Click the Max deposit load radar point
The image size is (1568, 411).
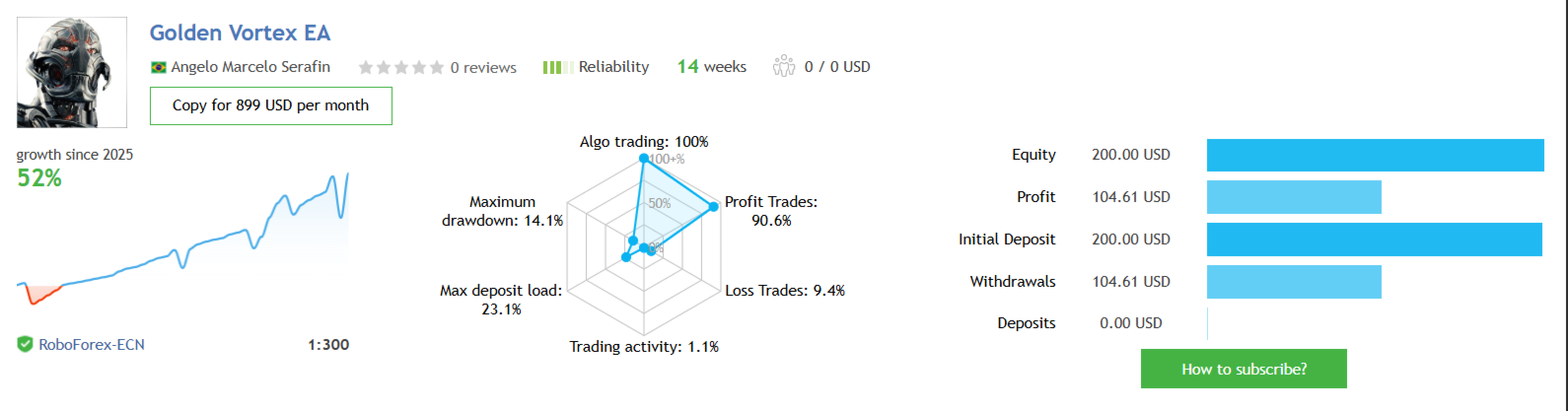(x=625, y=257)
